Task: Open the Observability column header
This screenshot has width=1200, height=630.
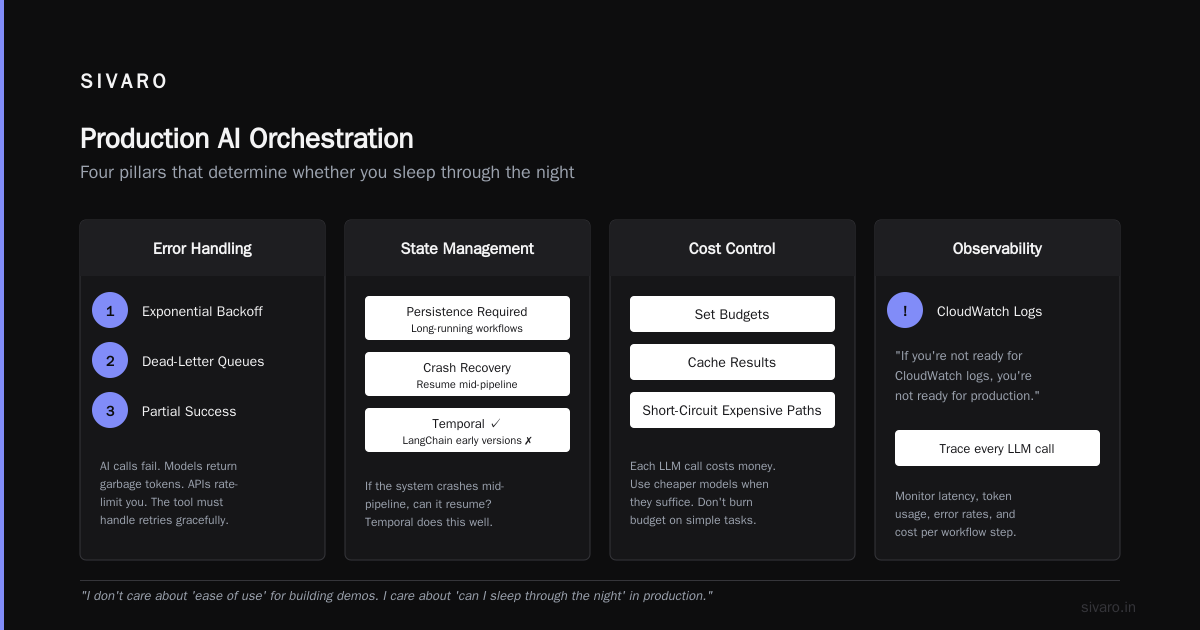Action: point(997,248)
